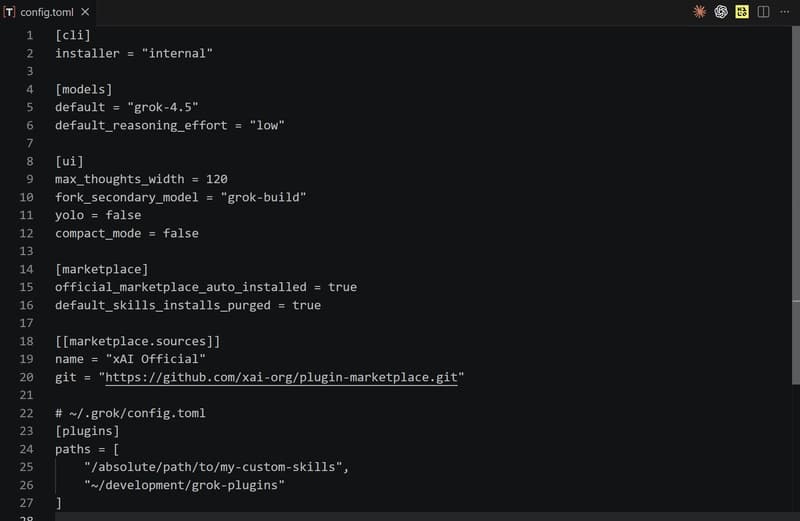The height and width of the screenshot is (521, 800).
Task: Click the official_marketplace_auto_installed true value
Action: point(342,287)
